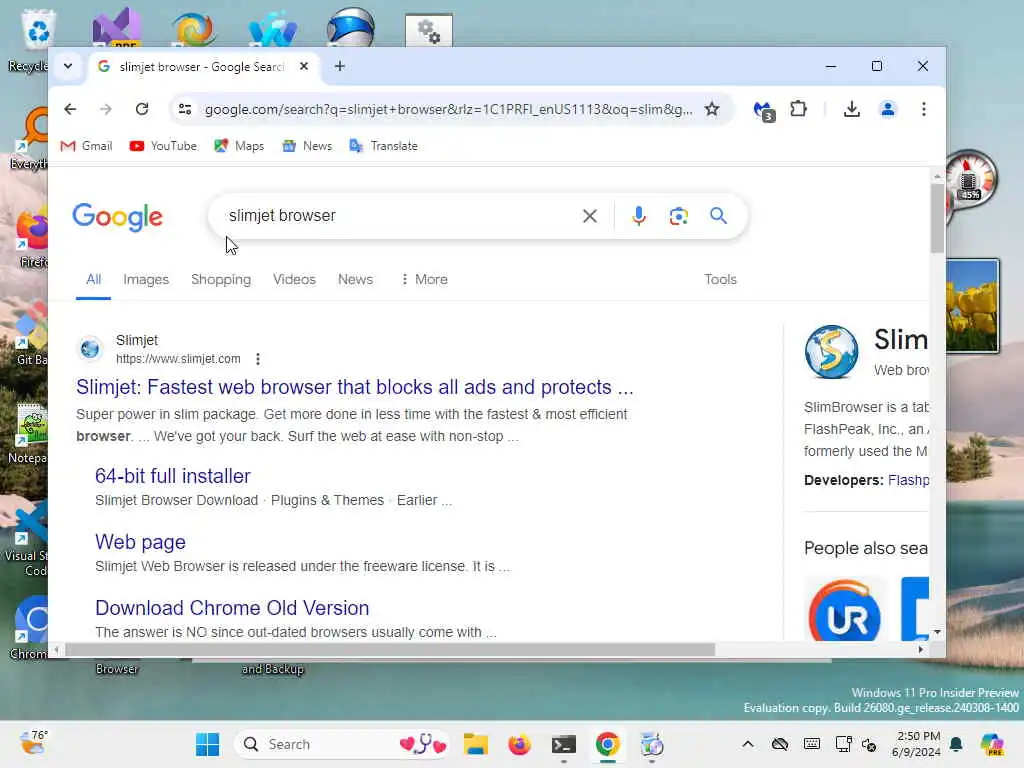Viewport: 1024px width, 768px height.
Task: Open search Tools options
Action: coord(720,280)
